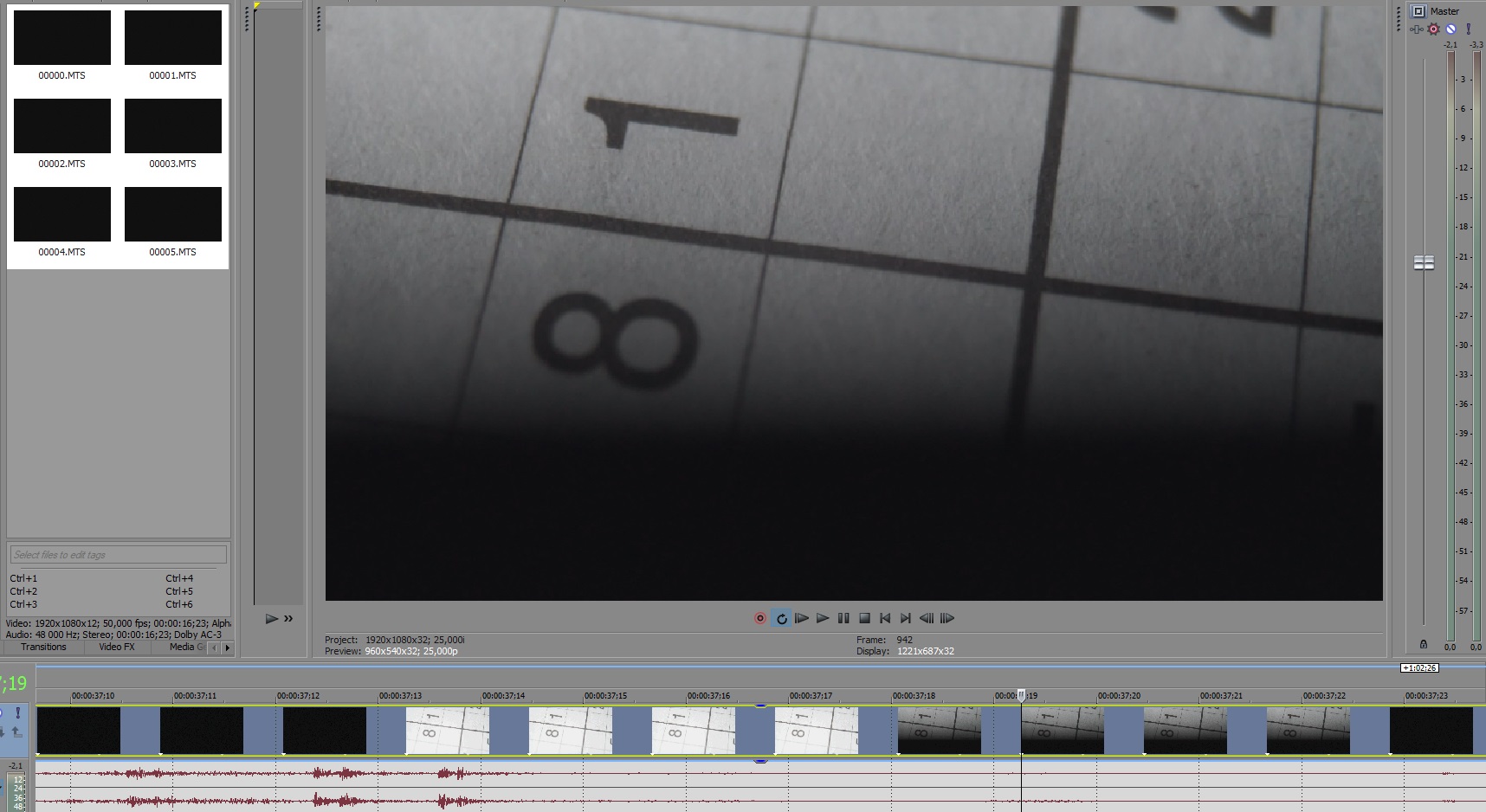The height and width of the screenshot is (812, 1486).
Task: Expand the trimmer's more-buttons chevron
Action: (x=288, y=618)
